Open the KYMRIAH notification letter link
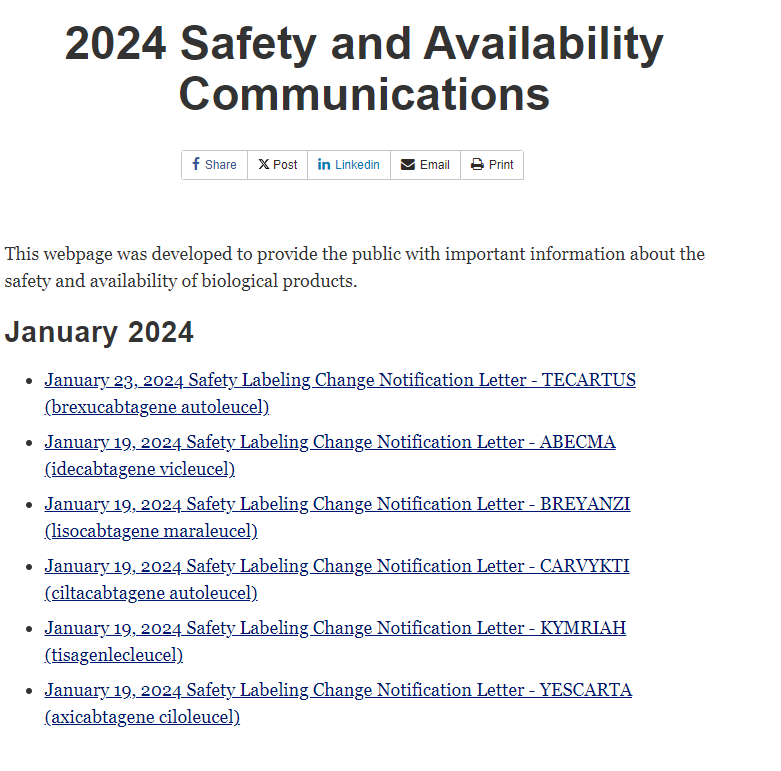781x771 pixels. click(x=335, y=628)
